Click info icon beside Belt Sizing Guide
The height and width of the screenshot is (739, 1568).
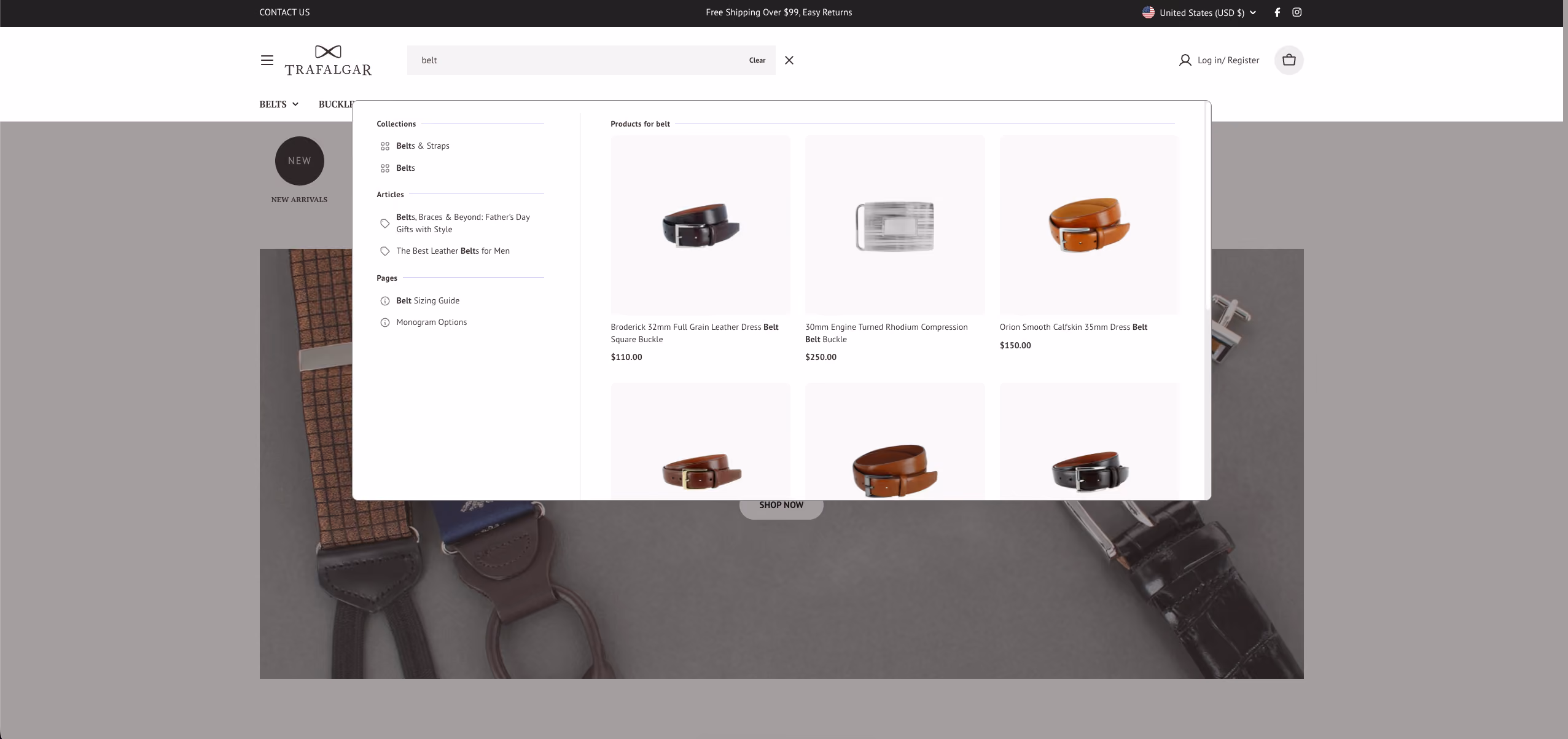pos(385,301)
